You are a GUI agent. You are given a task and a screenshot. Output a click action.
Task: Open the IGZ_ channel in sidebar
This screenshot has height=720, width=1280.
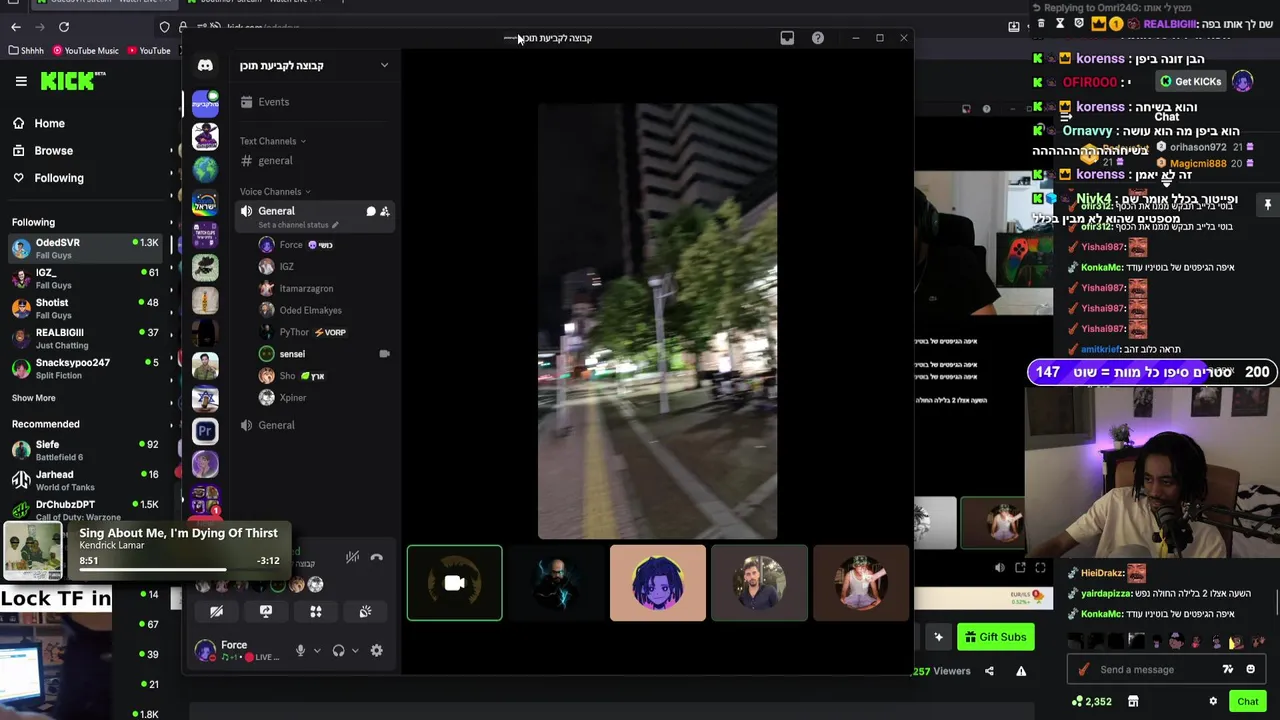(85, 278)
